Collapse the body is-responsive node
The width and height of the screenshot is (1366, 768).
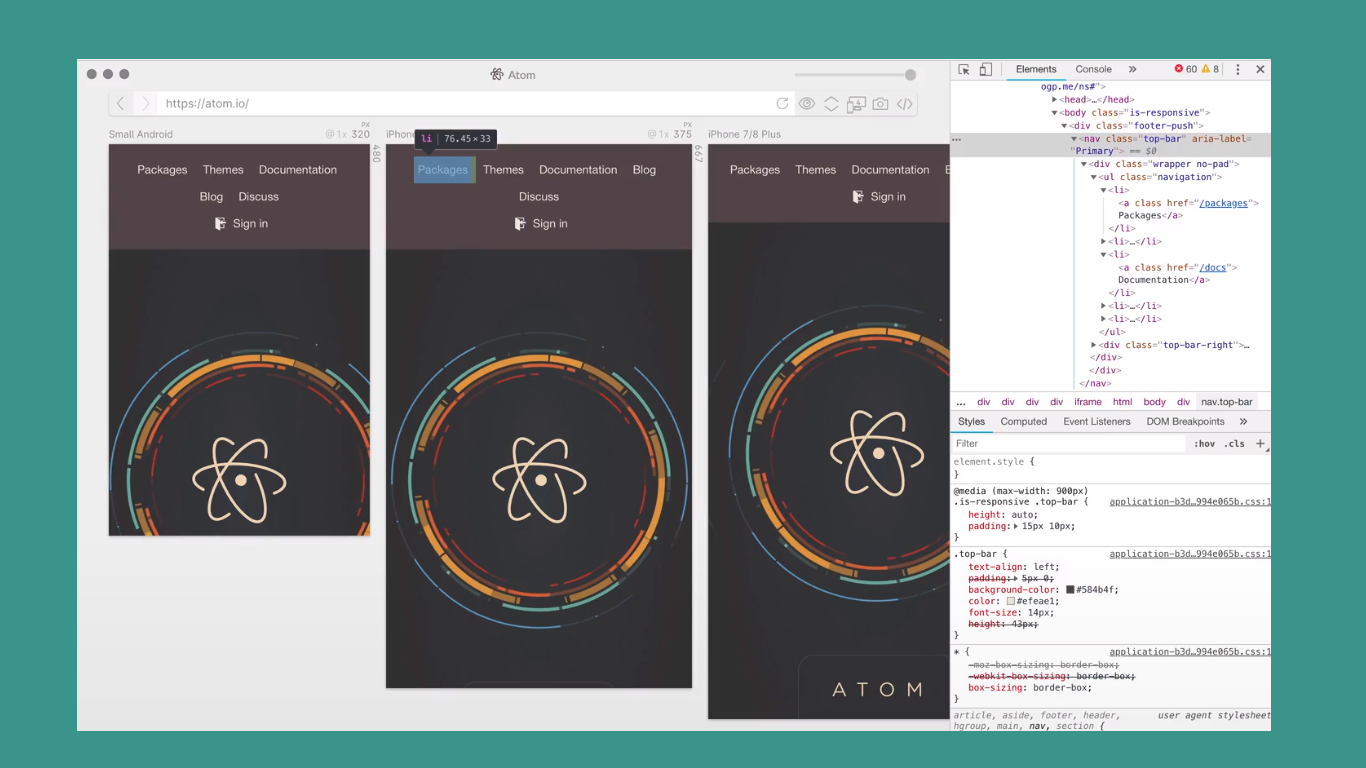tap(1055, 113)
